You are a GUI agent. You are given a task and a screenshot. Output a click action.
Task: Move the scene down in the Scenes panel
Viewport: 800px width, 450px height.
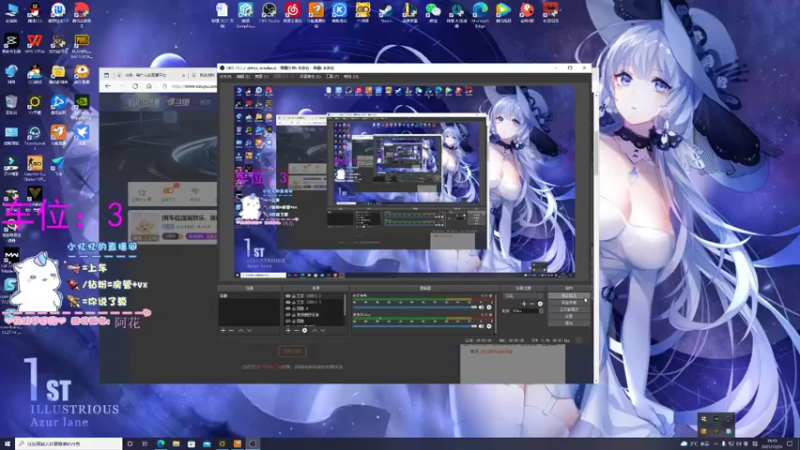click(x=249, y=331)
